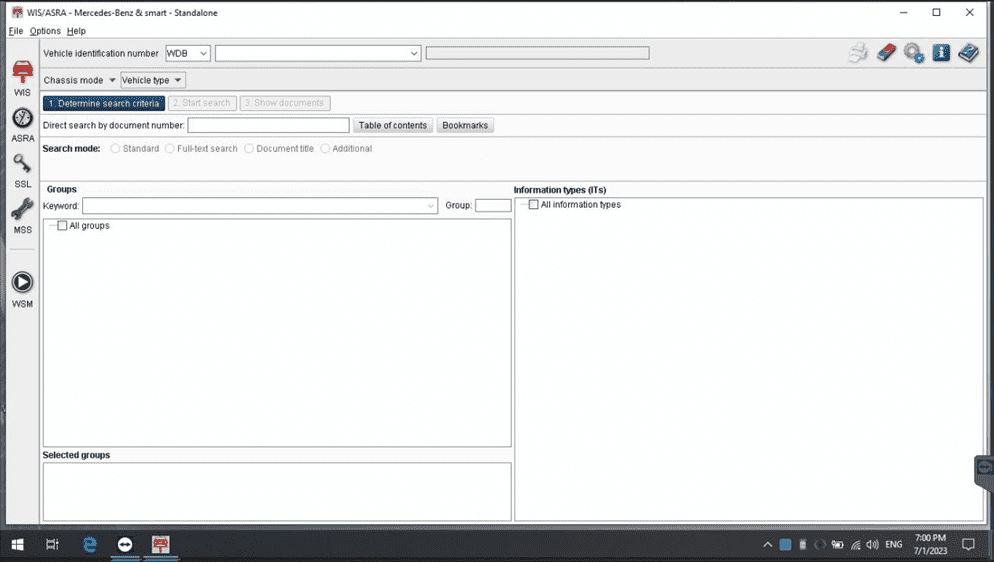Open settings gear icon in toolbar

[913, 53]
